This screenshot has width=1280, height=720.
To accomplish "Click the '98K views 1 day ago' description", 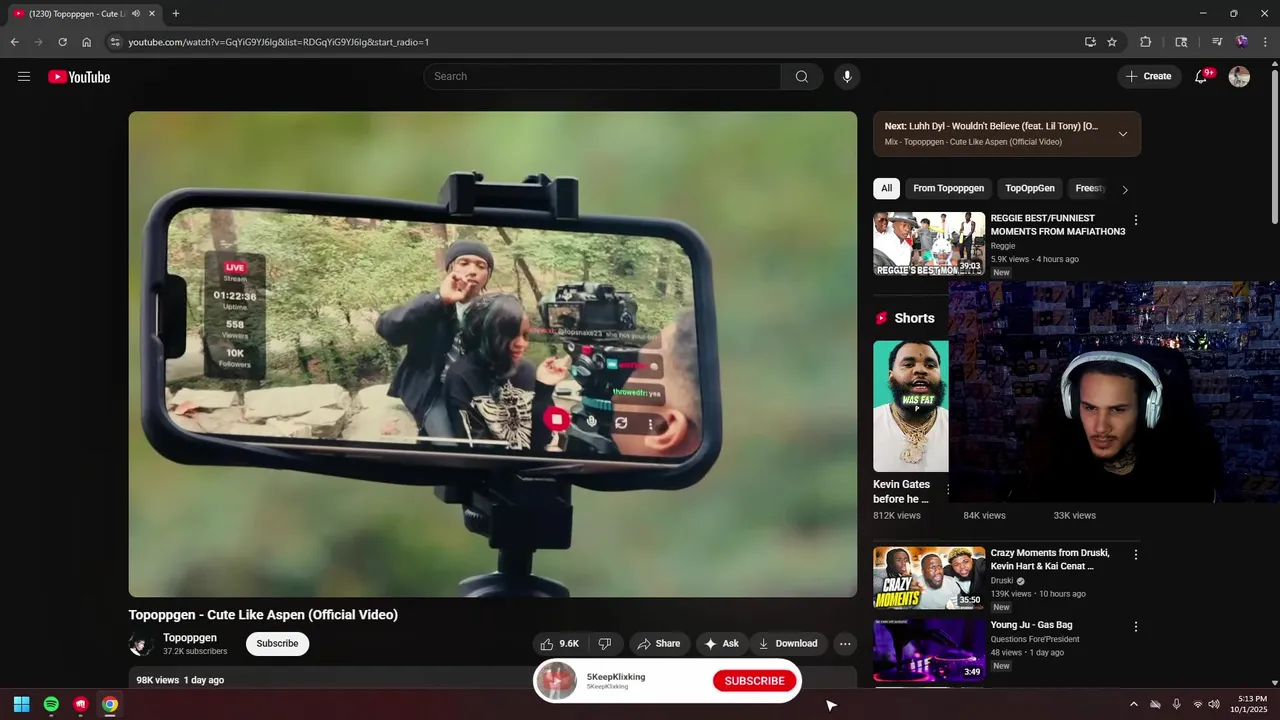I will point(180,680).
